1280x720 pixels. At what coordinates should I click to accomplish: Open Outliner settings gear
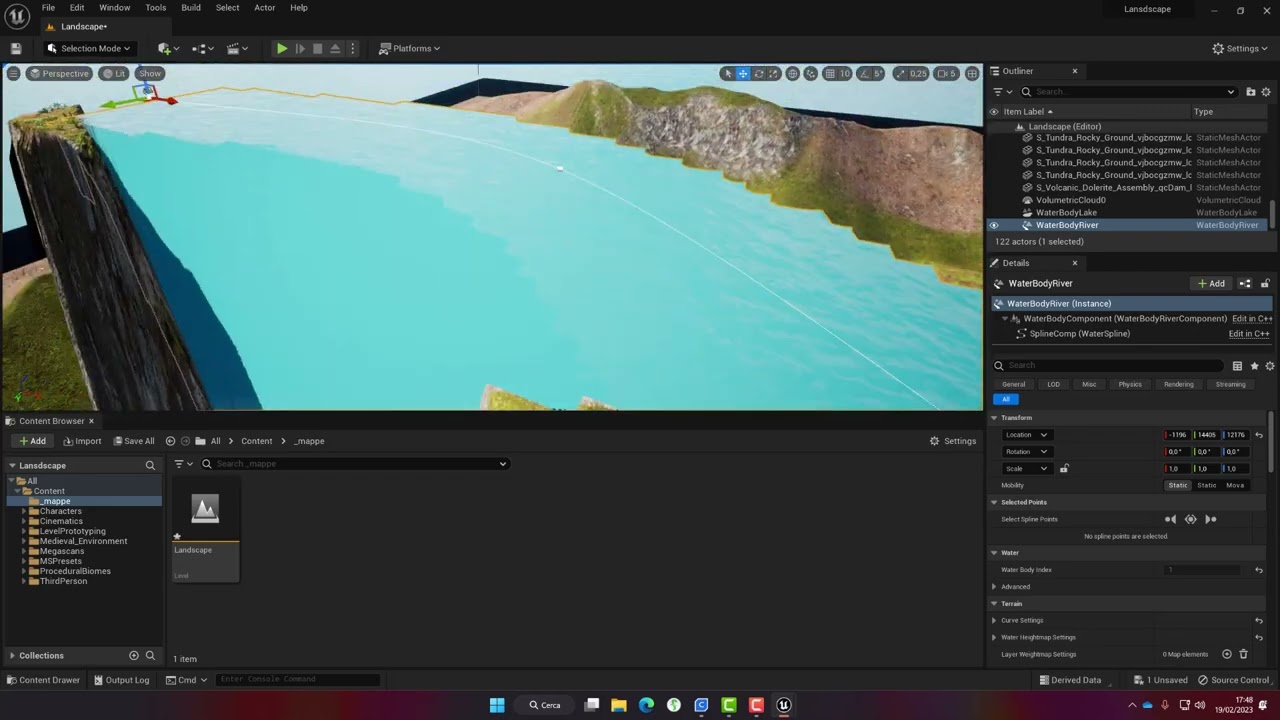[x=1264, y=92]
